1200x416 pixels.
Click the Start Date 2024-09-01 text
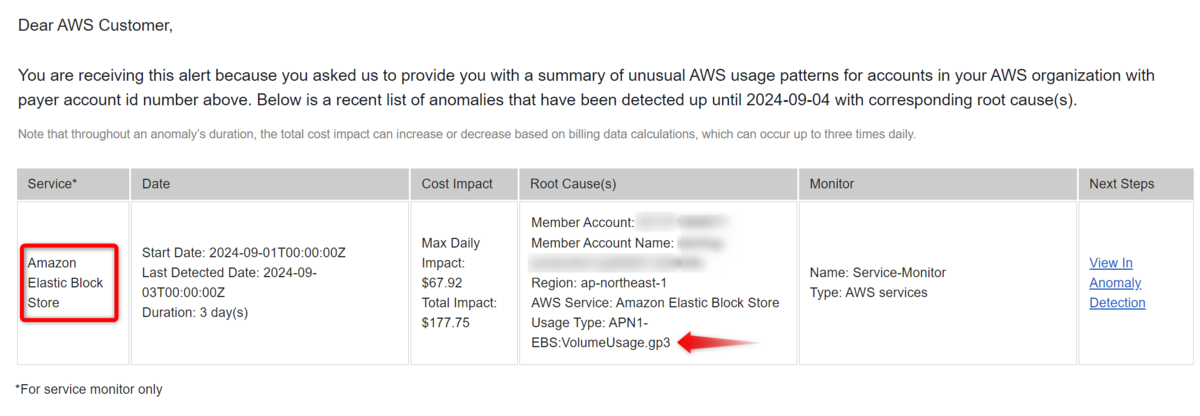tap(244, 252)
